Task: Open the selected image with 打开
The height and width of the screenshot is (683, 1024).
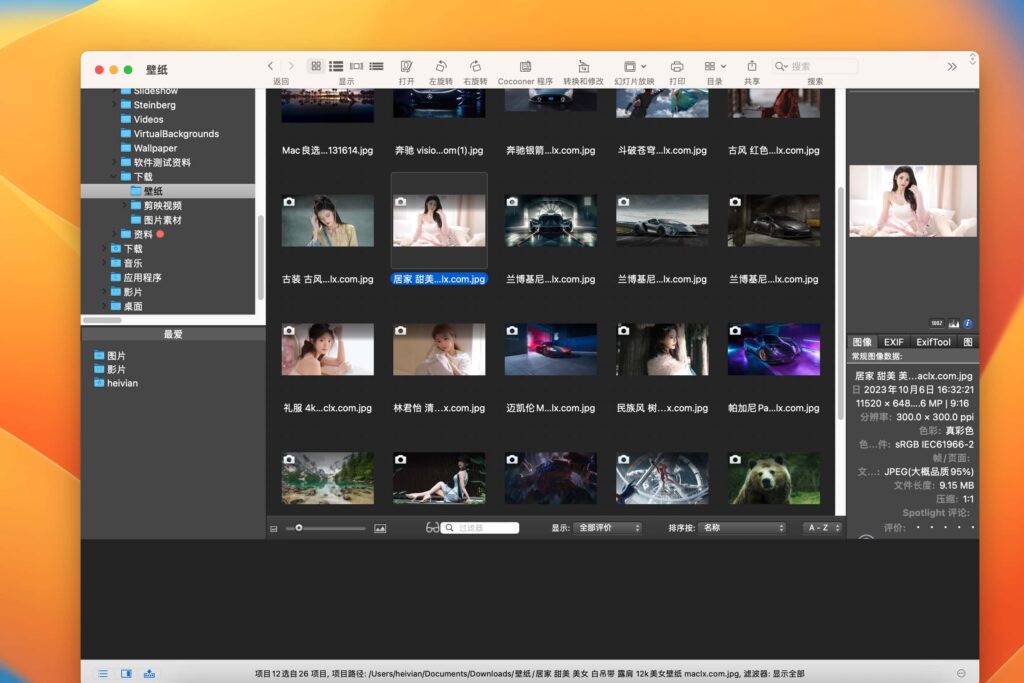Action: tap(405, 66)
